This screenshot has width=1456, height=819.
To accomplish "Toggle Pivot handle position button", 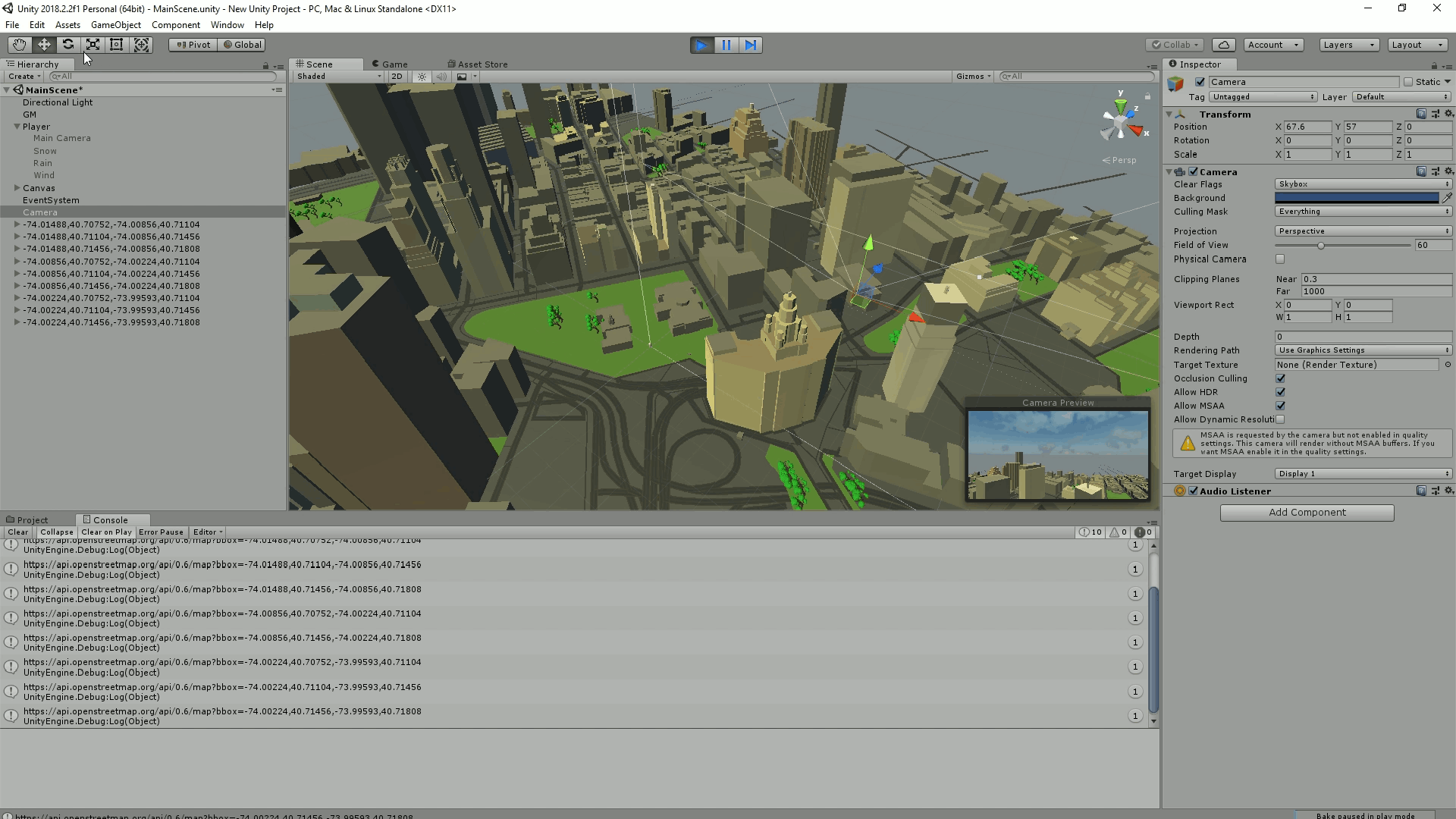I will pyautogui.click(x=193, y=45).
